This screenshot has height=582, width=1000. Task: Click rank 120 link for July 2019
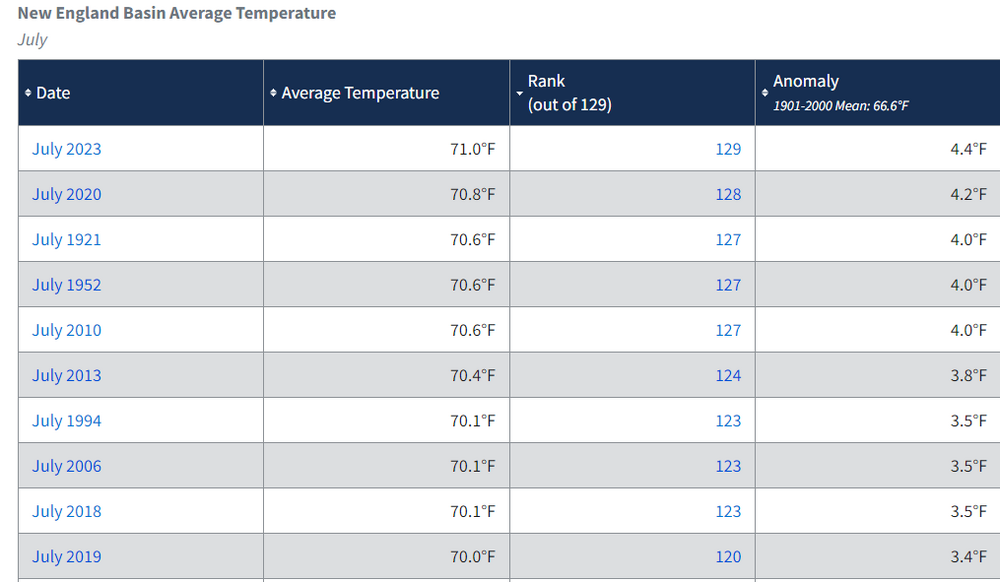tap(728, 556)
